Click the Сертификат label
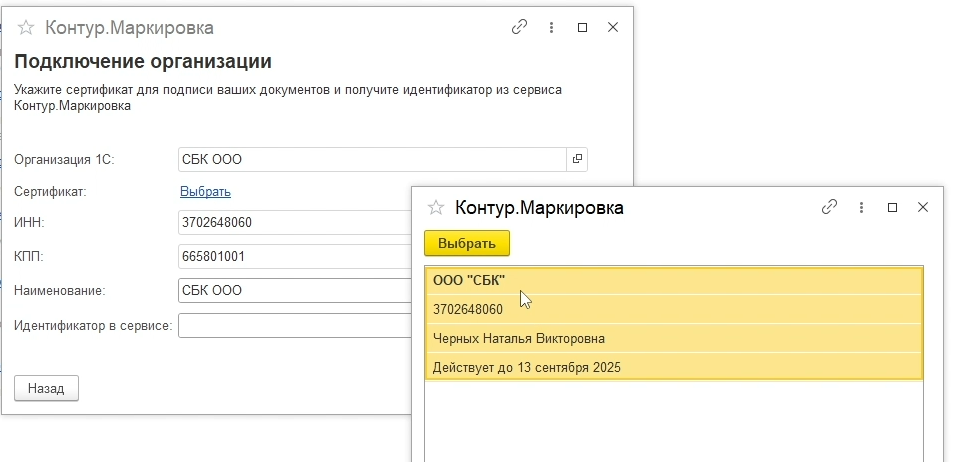 tap(51, 192)
